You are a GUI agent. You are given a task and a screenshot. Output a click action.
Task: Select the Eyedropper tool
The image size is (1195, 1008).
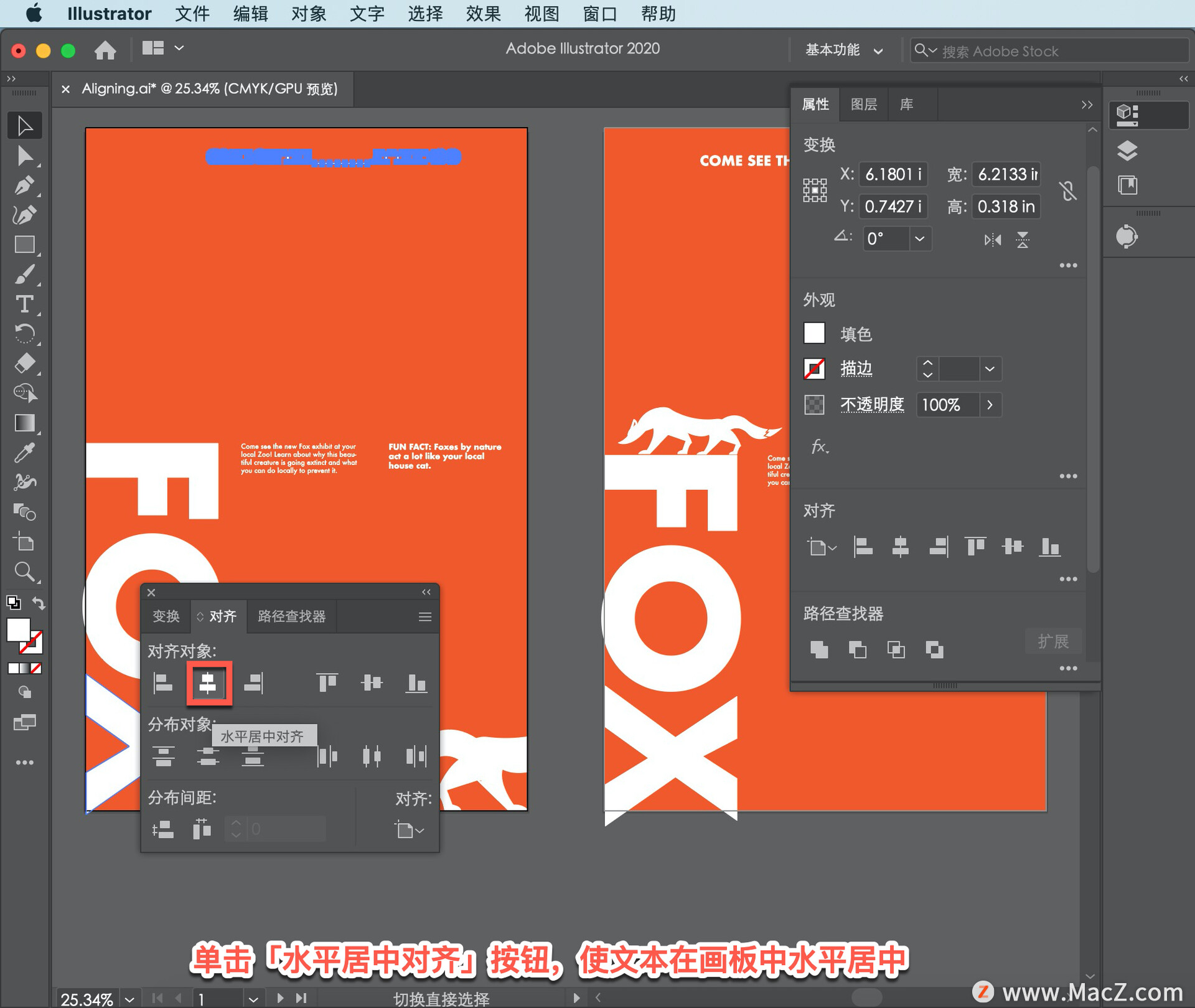(x=24, y=453)
